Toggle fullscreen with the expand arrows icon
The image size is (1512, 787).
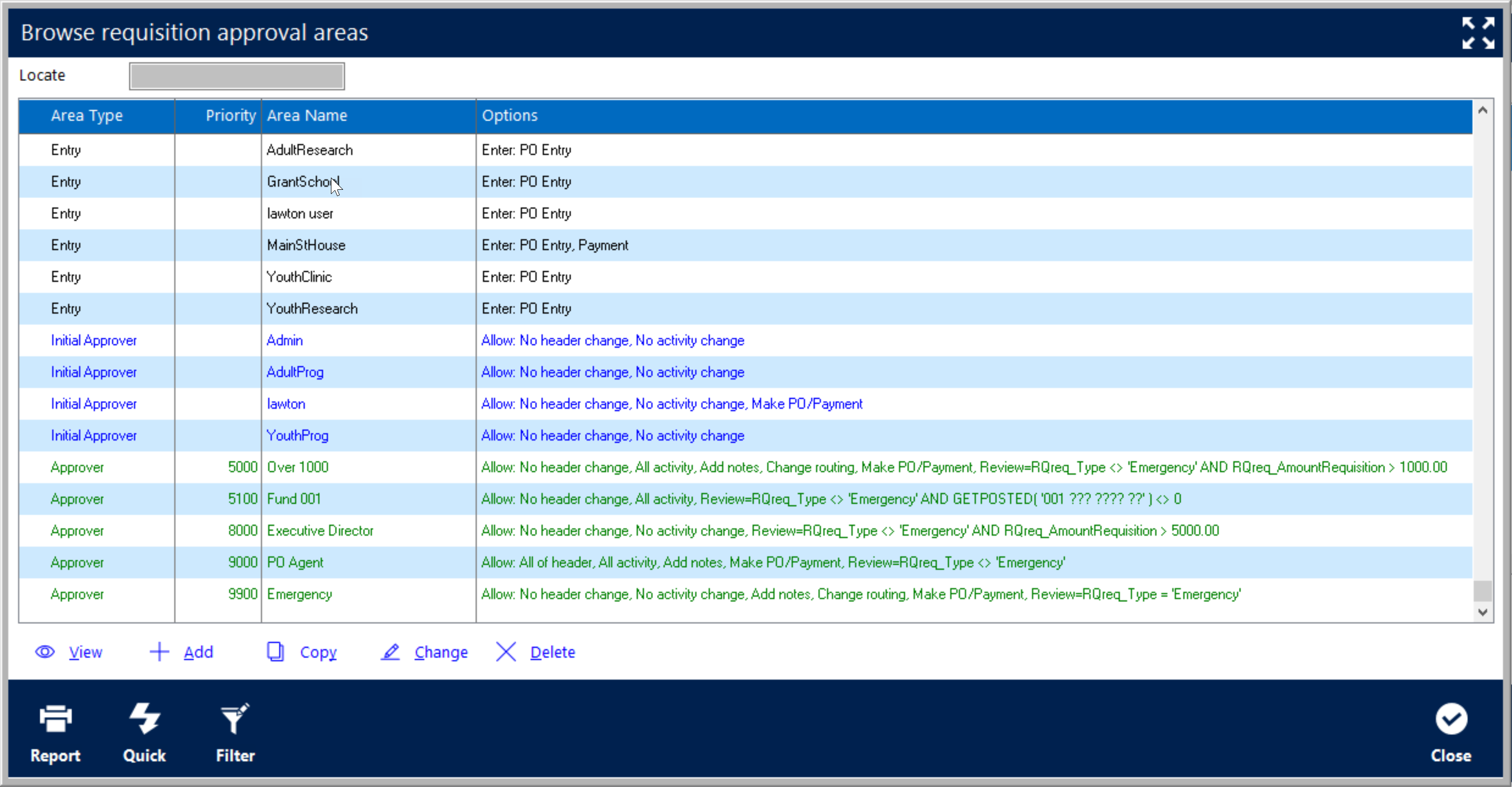[x=1477, y=33]
